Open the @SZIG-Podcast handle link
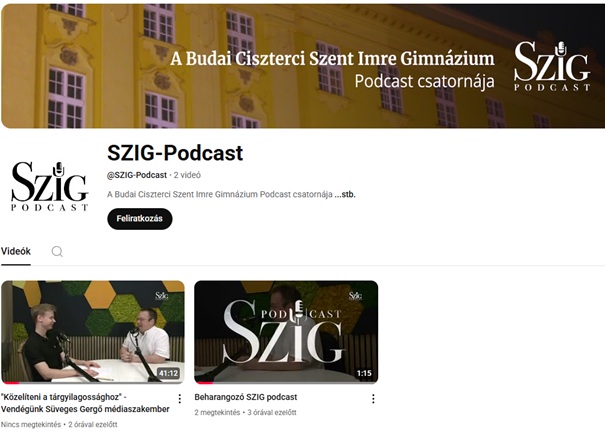605x441 pixels. click(x=137, y=175)
